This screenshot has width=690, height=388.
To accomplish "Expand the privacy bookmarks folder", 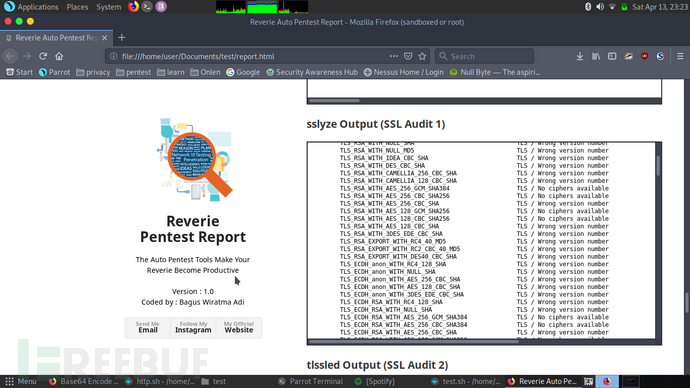I will click(x=93, y=72).
